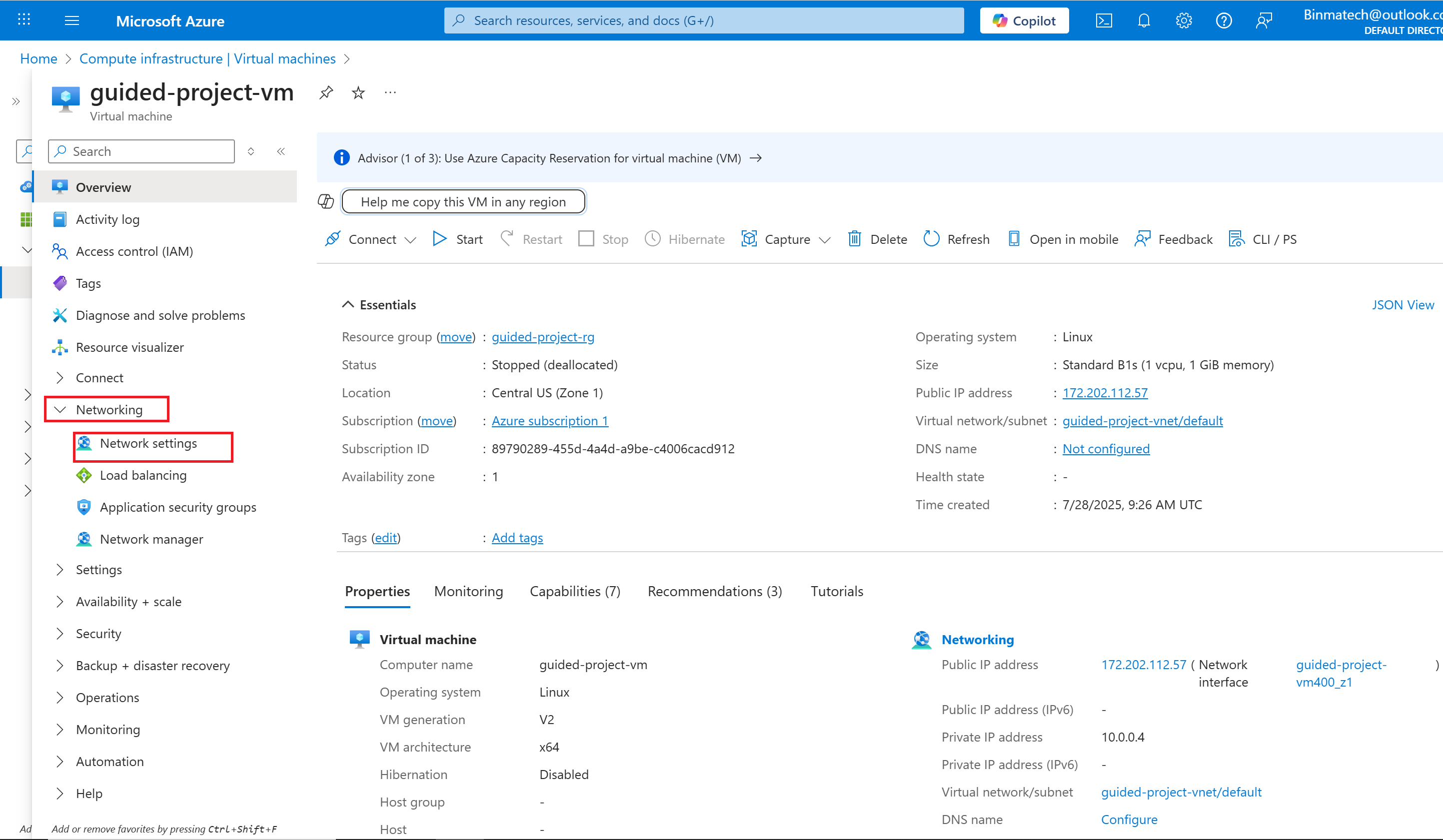Add VM to favorites star

358,92
